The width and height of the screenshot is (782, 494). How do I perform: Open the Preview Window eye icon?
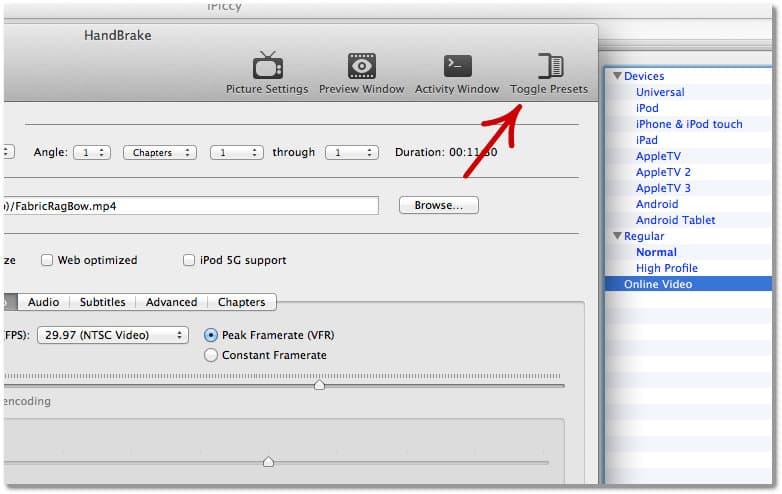point(362,66)
